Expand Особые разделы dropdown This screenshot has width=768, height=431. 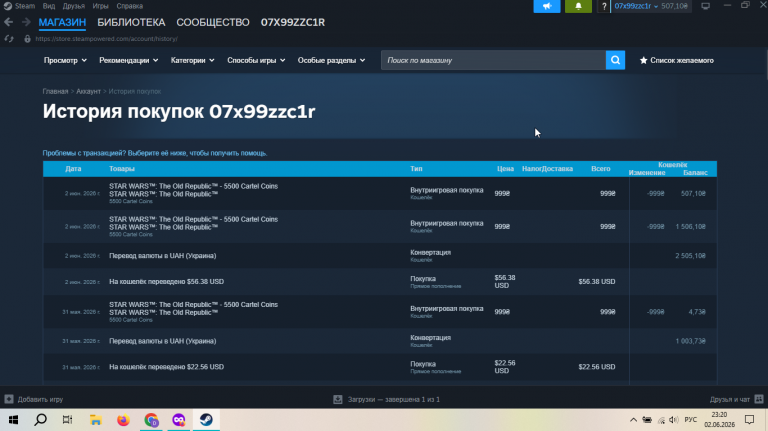pyautogui.click(x=332, y=60)
